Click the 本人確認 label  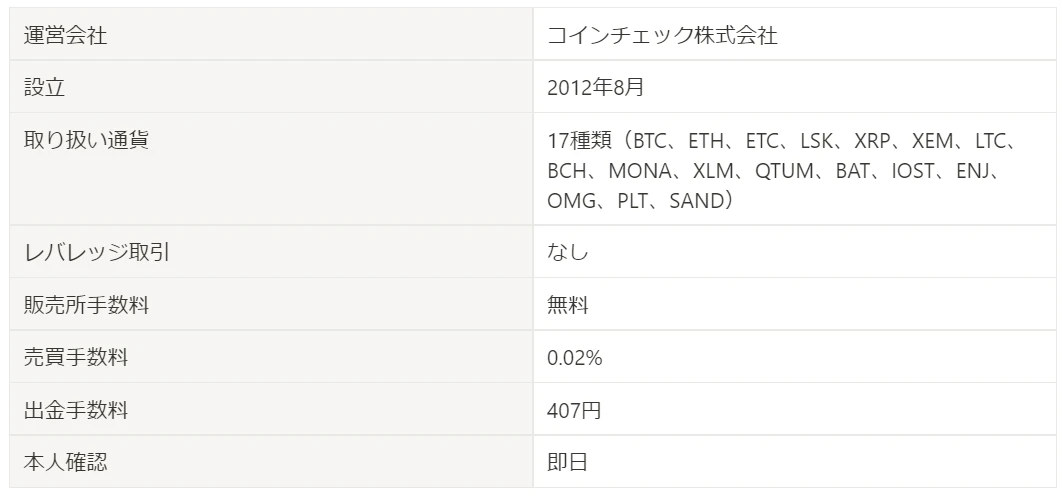click(65, 463)
